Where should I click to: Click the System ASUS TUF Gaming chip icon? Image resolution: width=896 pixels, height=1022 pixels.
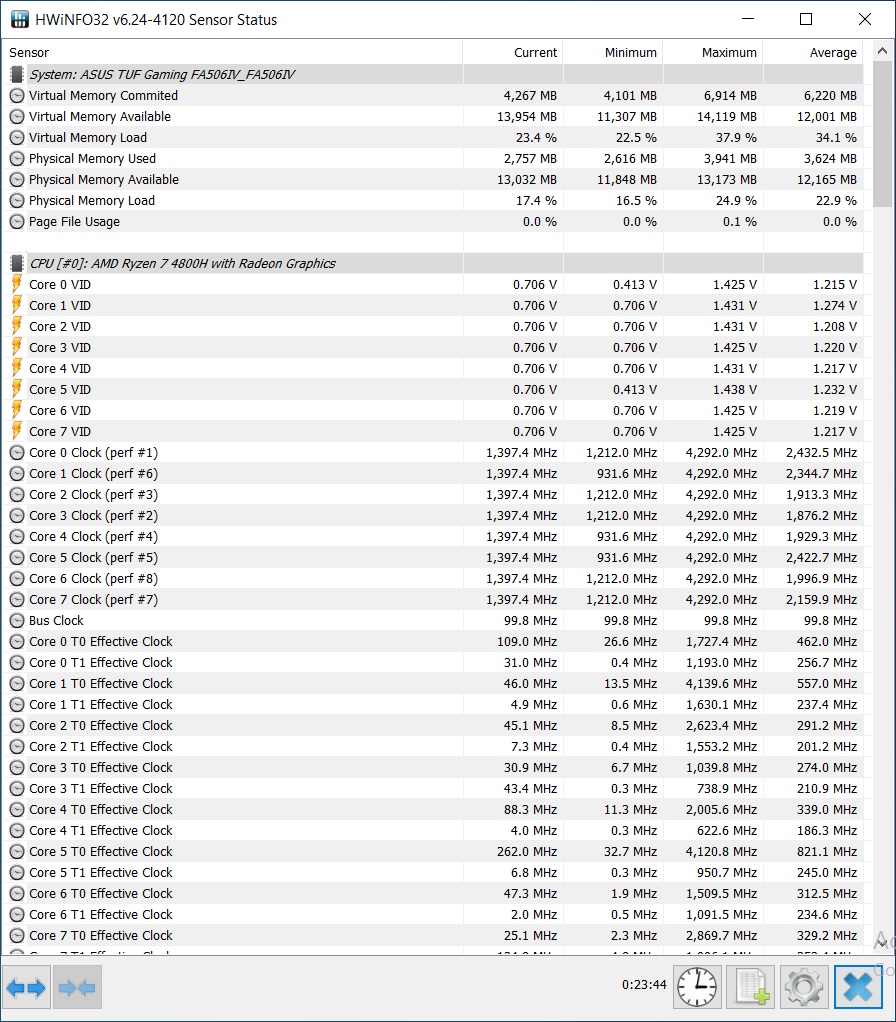coord(17,74)
